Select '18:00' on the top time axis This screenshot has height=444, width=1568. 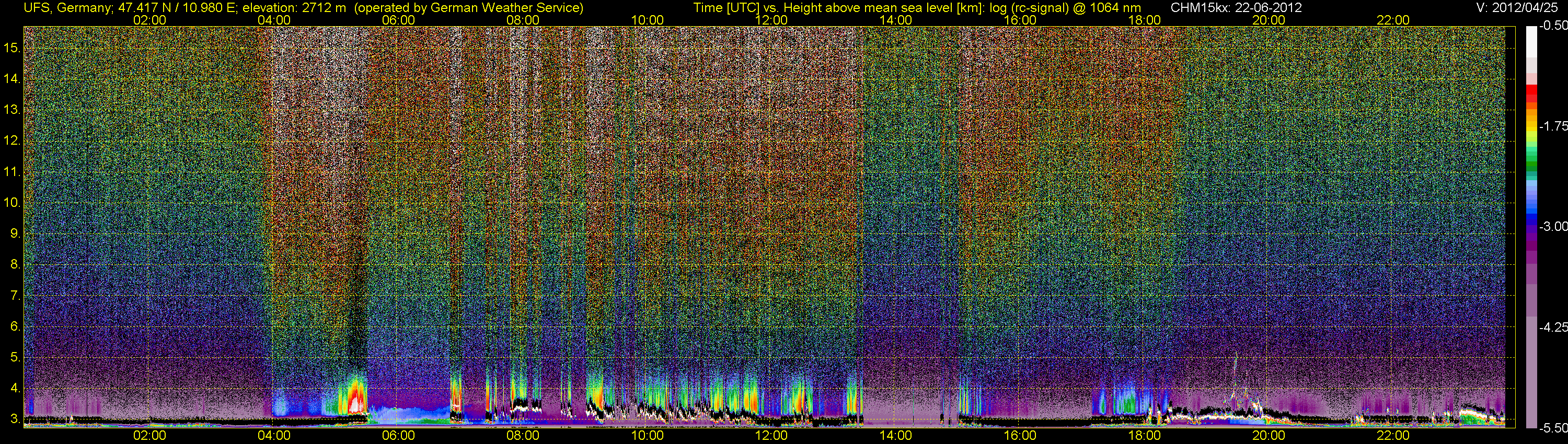click(1144, 20)
